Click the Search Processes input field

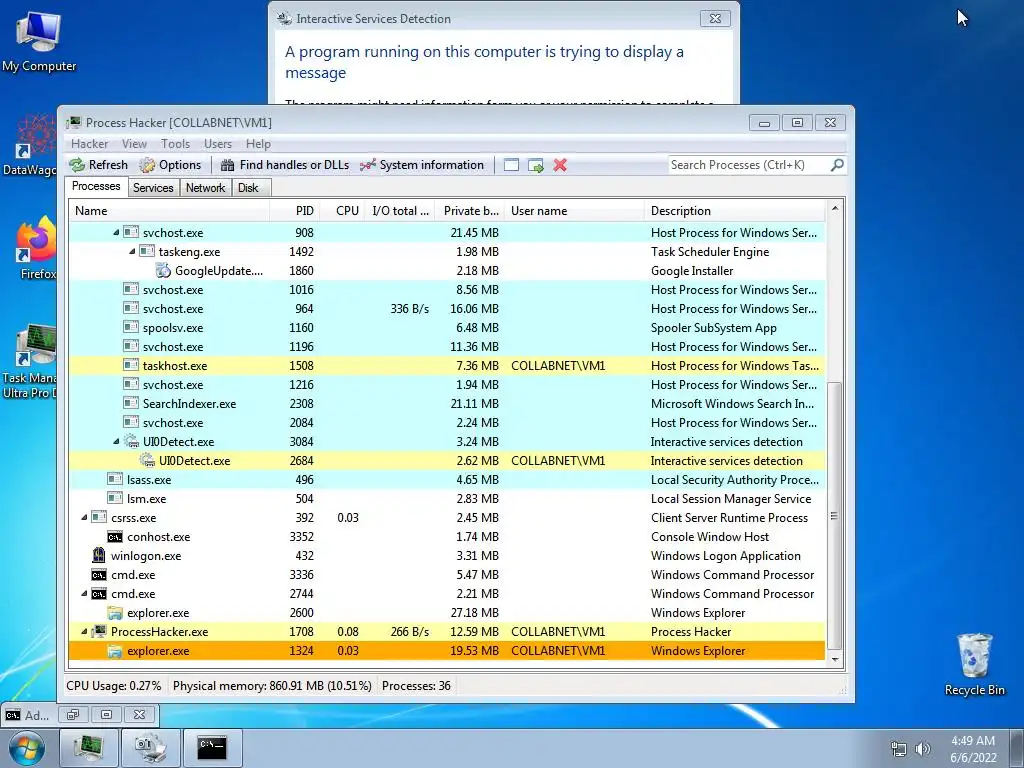coord(748,165)
